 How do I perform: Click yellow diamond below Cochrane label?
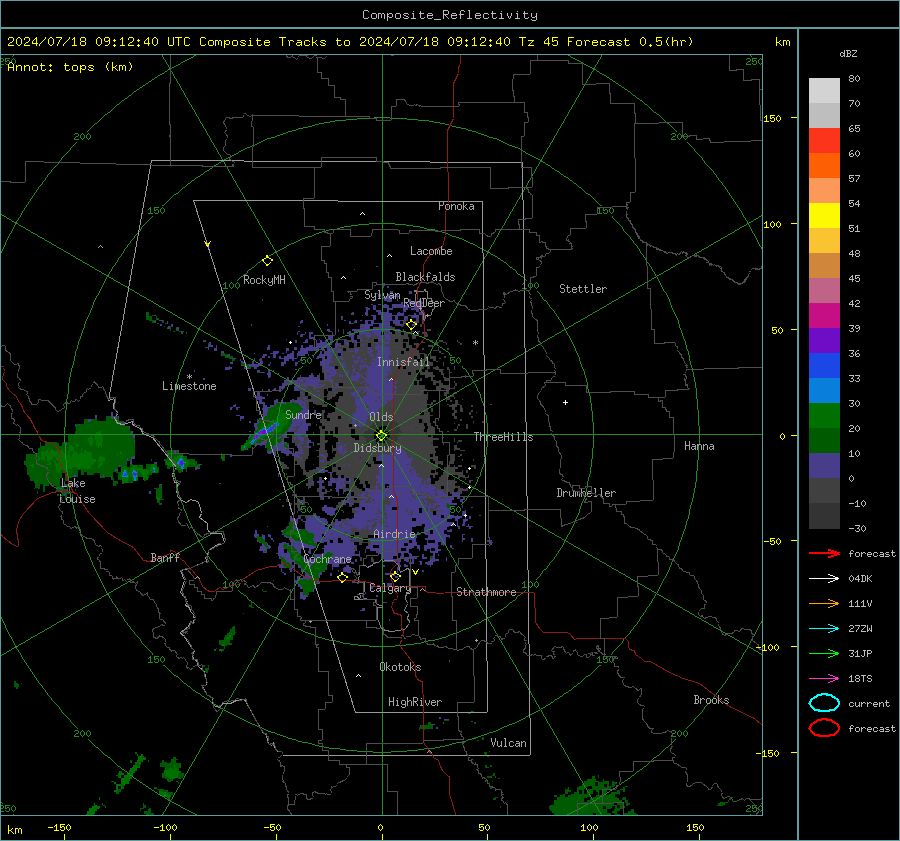pos(342,578)
